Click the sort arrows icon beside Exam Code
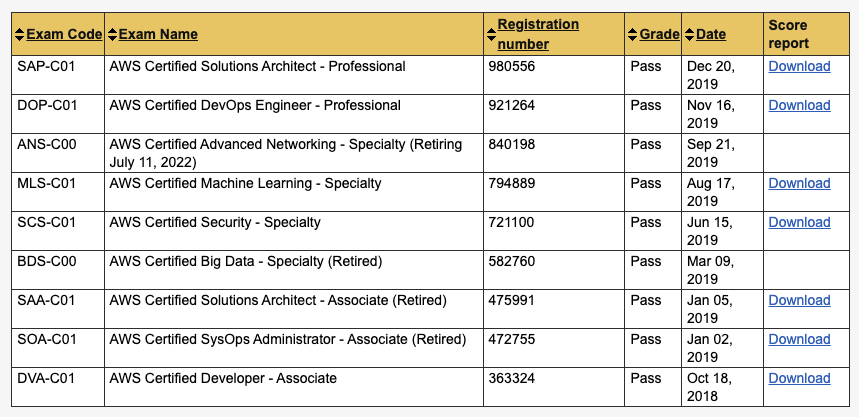Viewport: 859px width, 417px height. (x=19, y=35)
